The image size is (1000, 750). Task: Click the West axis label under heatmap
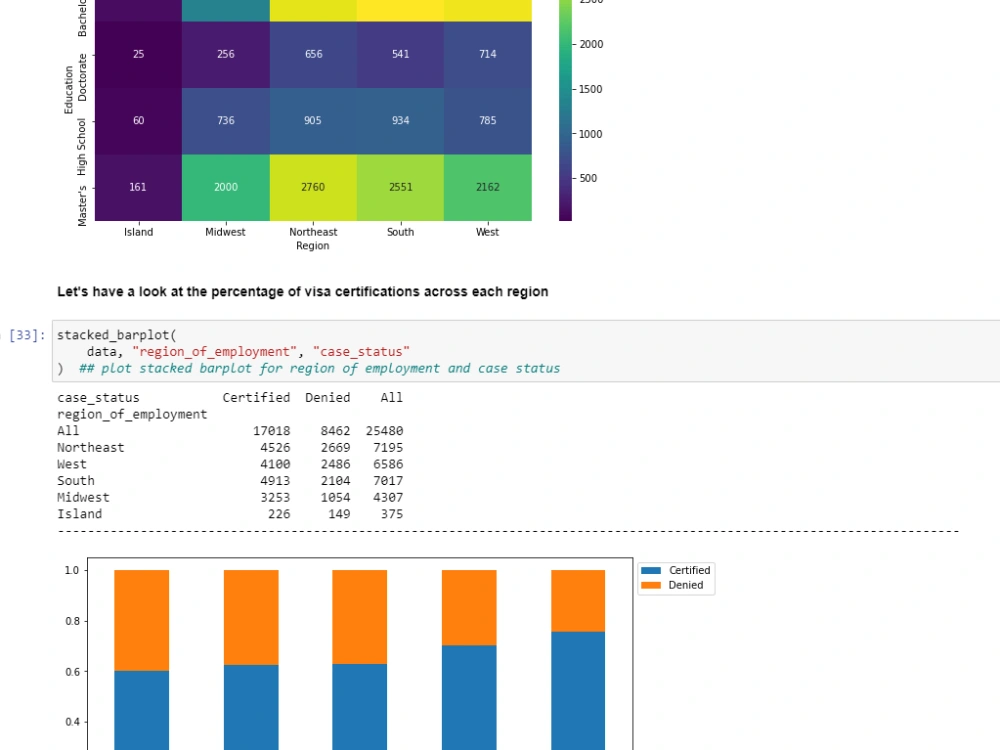[487, 232]
